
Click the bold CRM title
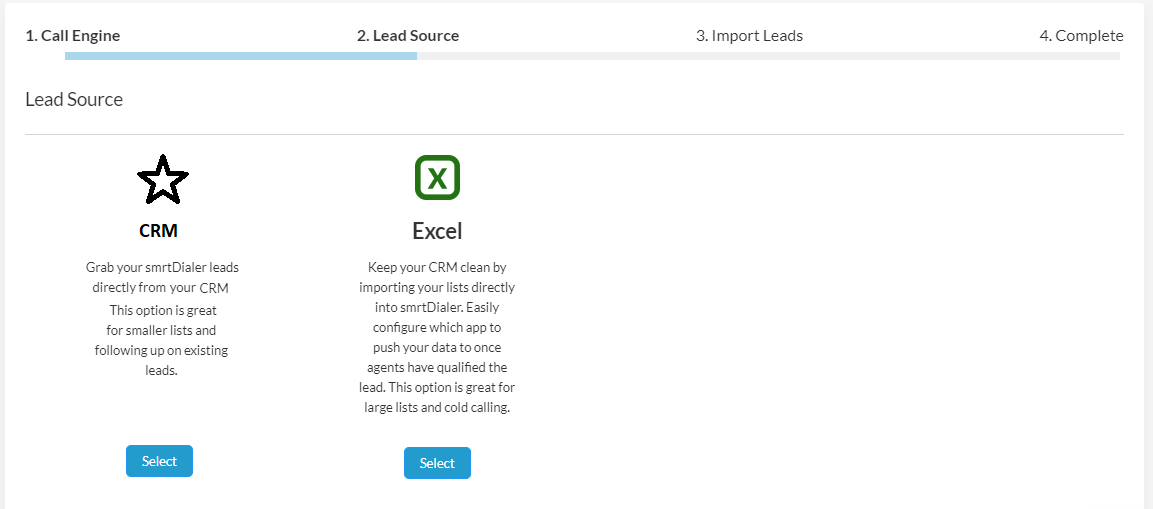point(159,231)
